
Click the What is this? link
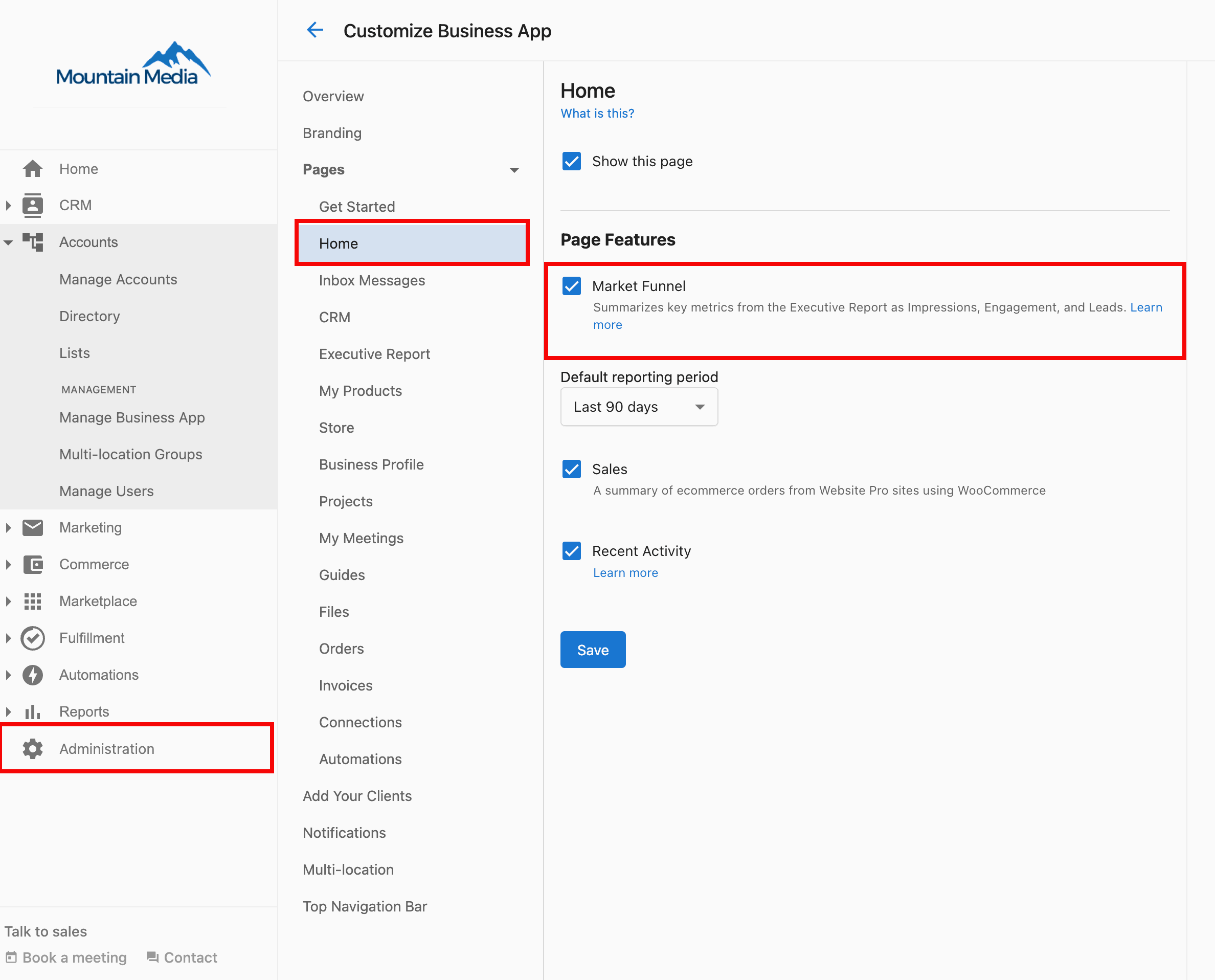coord(597,113)
